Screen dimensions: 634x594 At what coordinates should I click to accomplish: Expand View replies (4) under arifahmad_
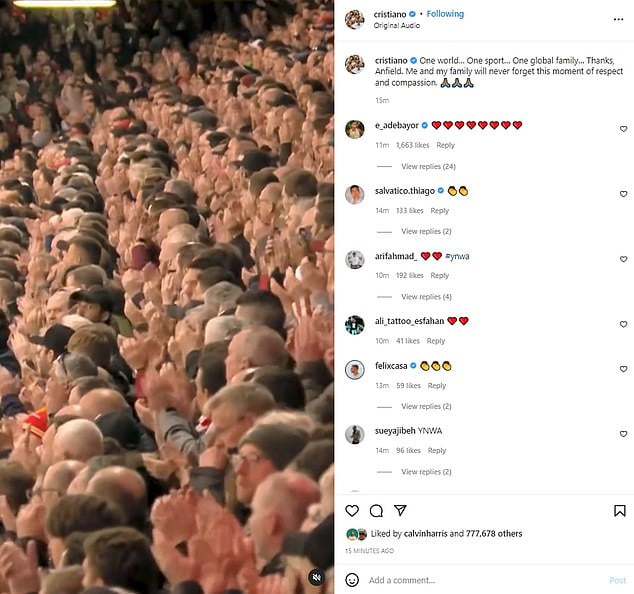pos(426,297)
